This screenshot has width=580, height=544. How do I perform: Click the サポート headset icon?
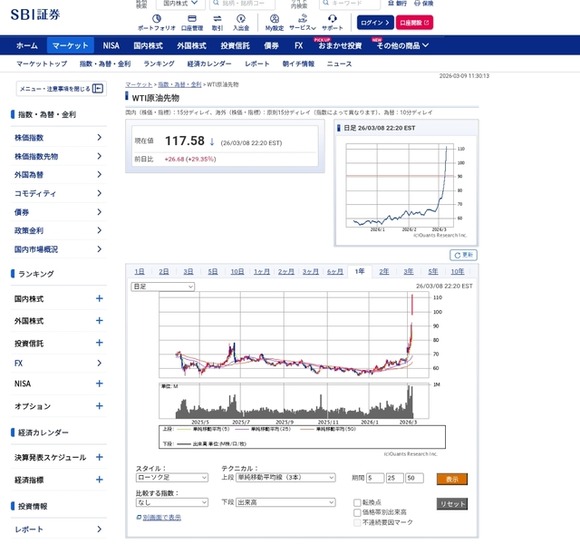(x=332, y=18)
